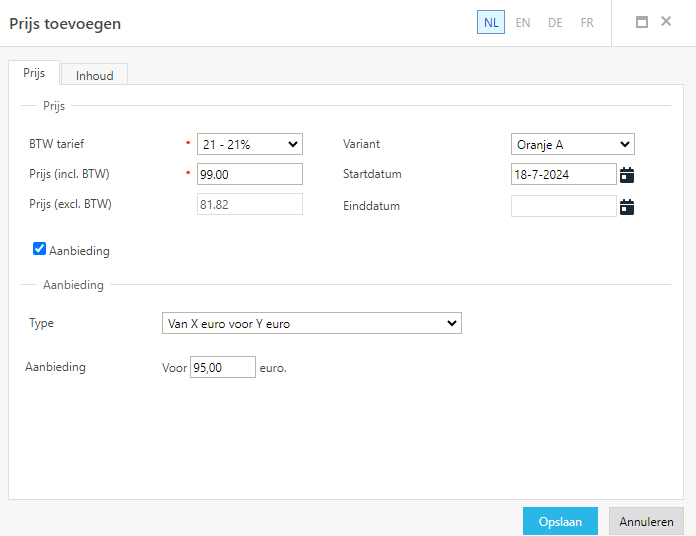Viewport: 696px width, 536px height.
Task: Cancel with the Annuleren button
Action: click(646, 521)
